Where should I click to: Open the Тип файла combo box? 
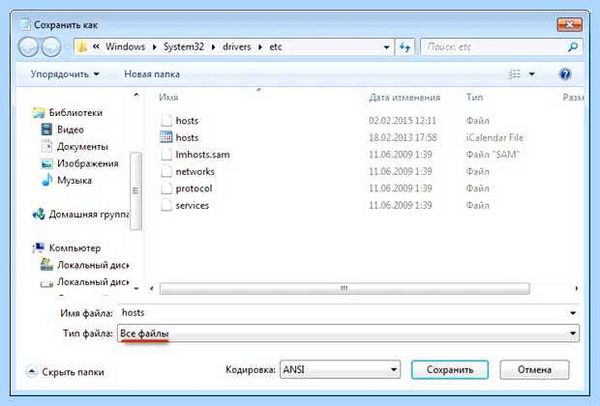348,333
